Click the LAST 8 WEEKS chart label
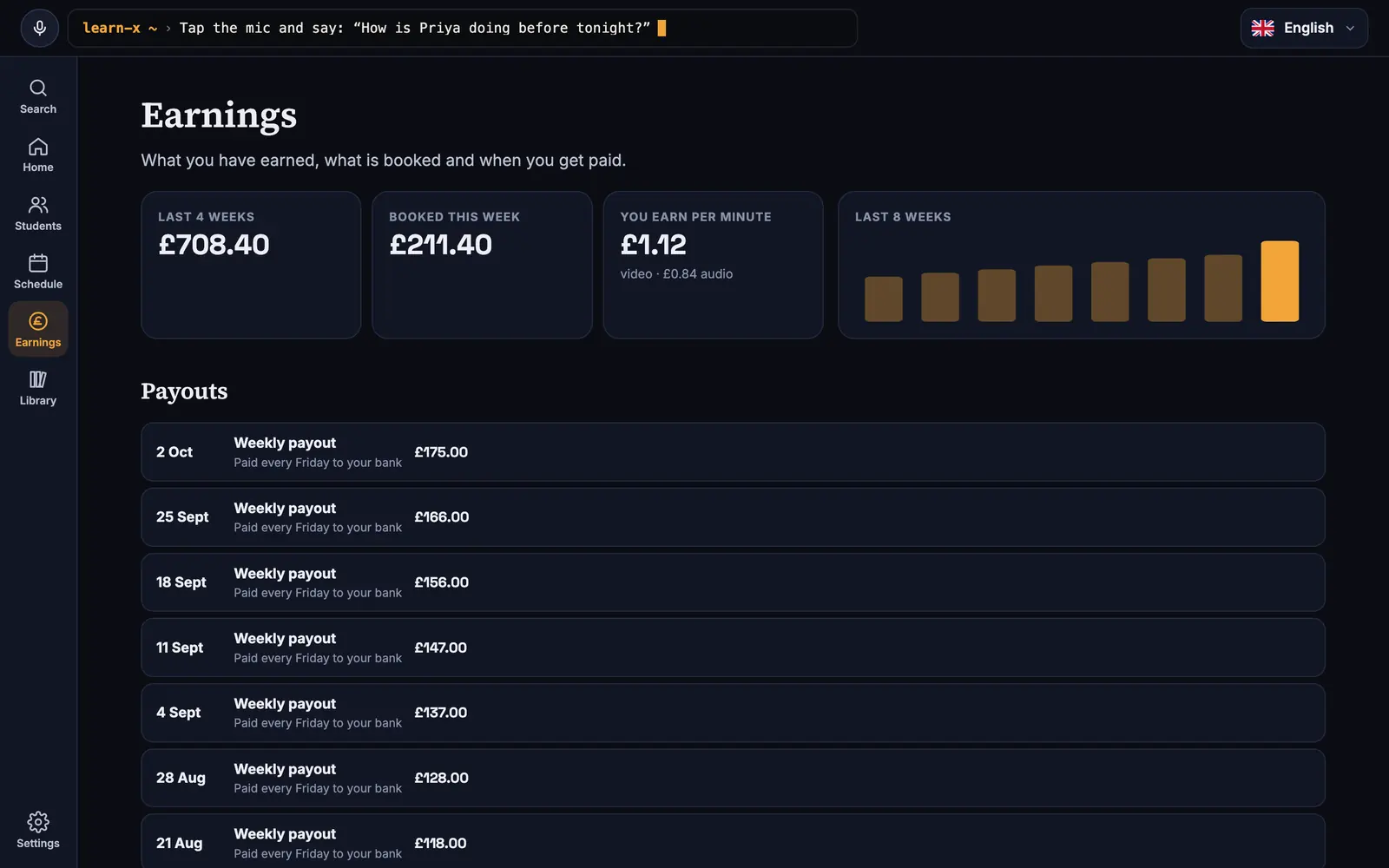The height and width of the screenshot is (868, 1389). 903,217
